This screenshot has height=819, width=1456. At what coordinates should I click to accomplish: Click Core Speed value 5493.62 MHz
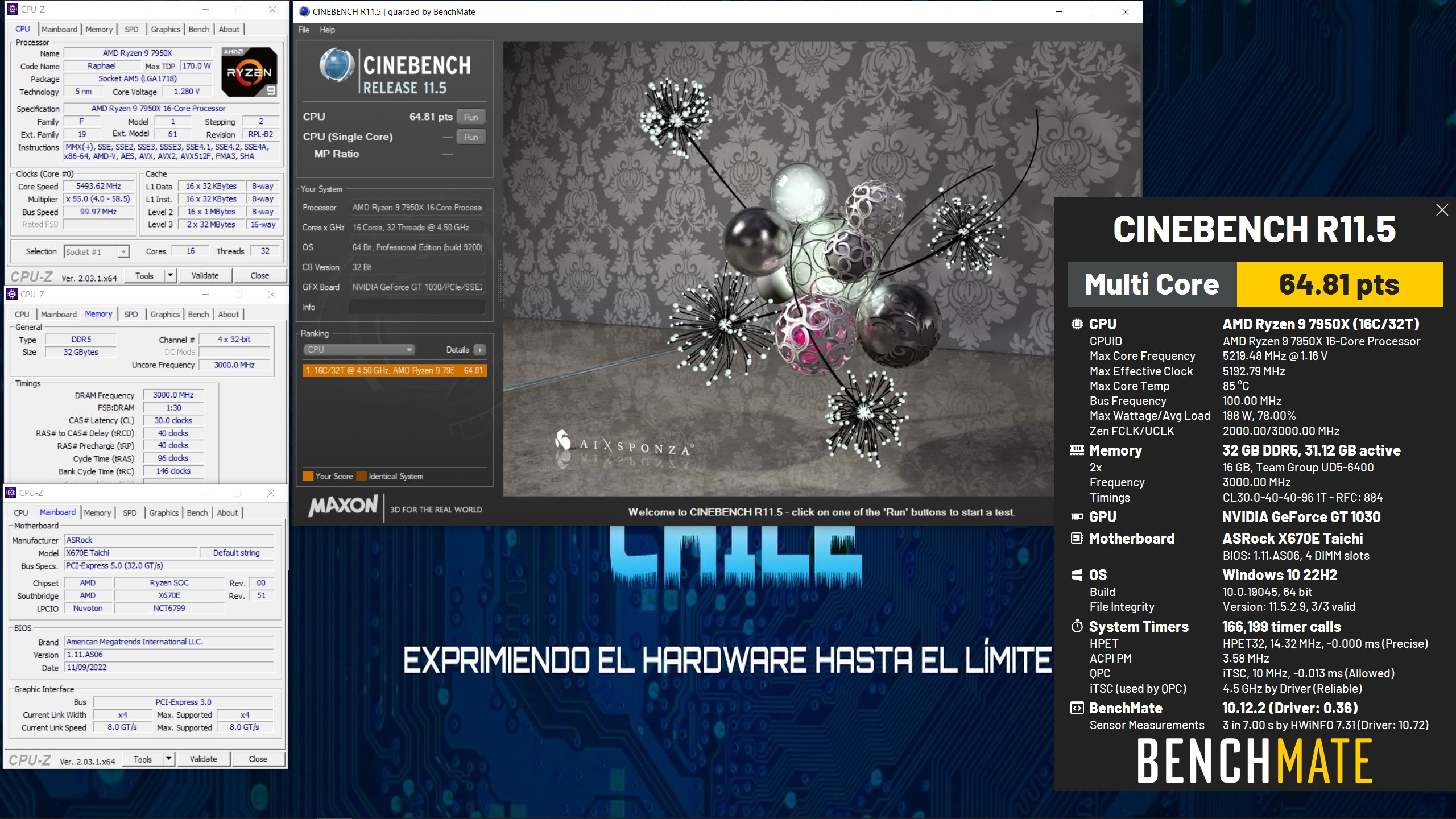click(x=98, y=186)
